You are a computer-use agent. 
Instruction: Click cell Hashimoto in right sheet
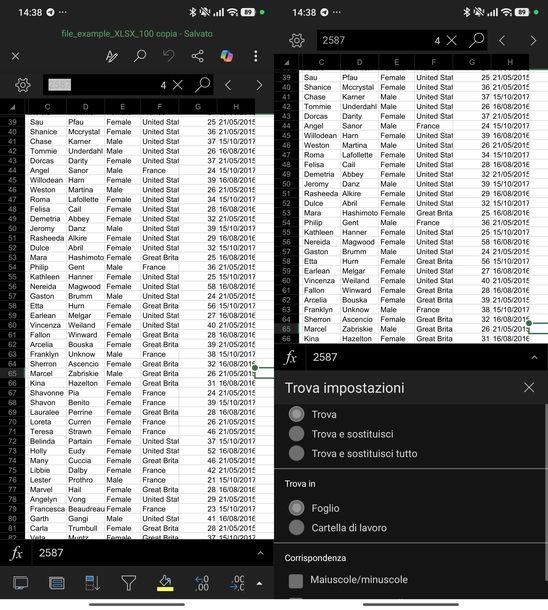(x=360, y=213)
